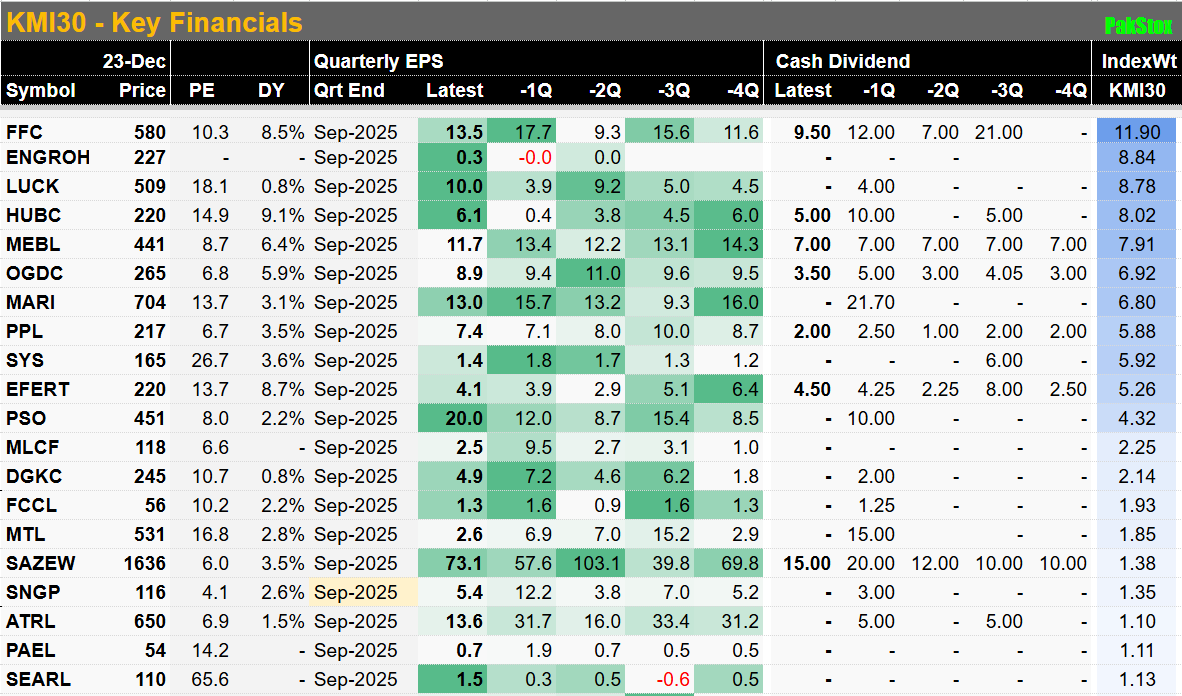Select the SEARL symbol cell
Screen dimensions: 1182x696
38,679
